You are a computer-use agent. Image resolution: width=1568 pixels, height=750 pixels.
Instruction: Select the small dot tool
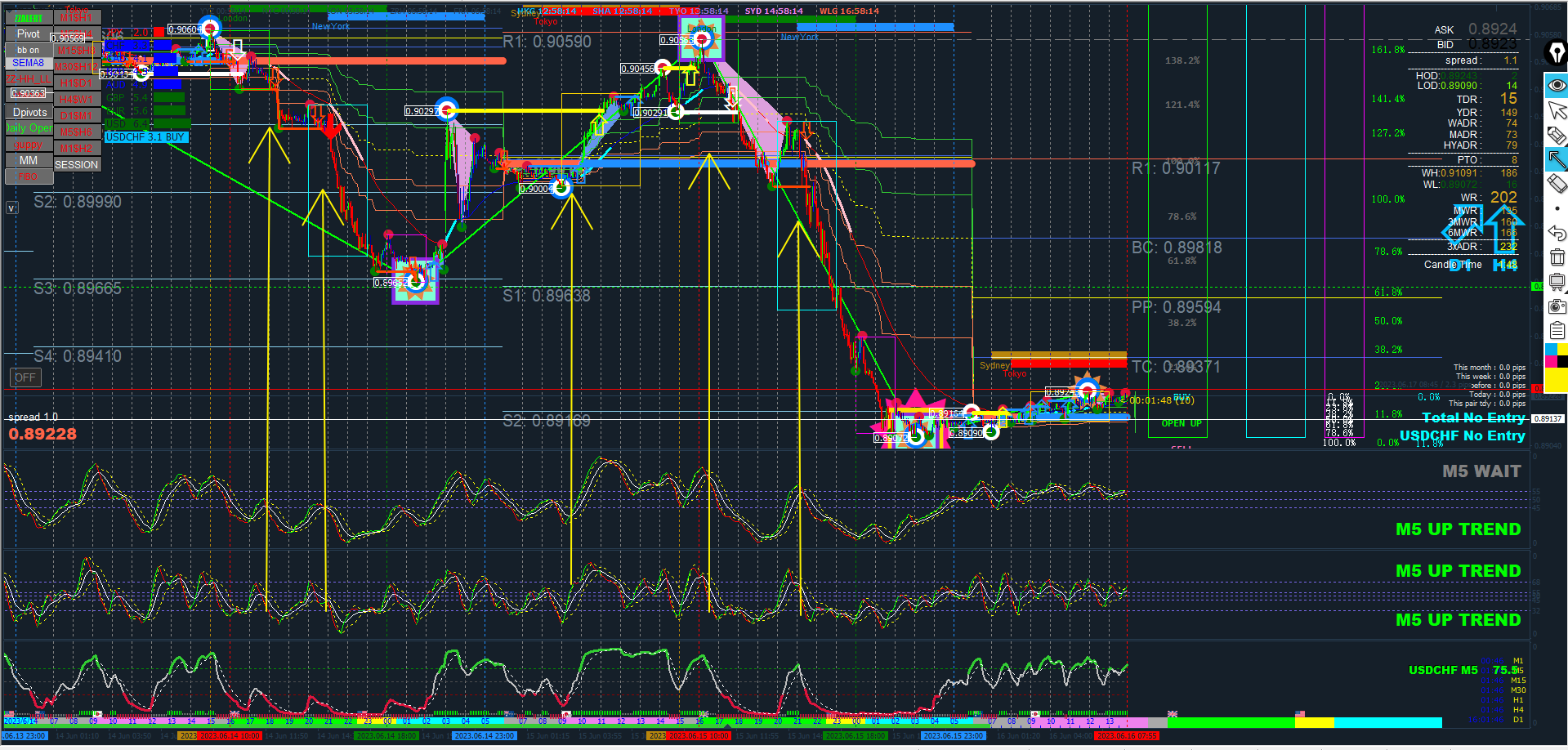[1557, 209]
